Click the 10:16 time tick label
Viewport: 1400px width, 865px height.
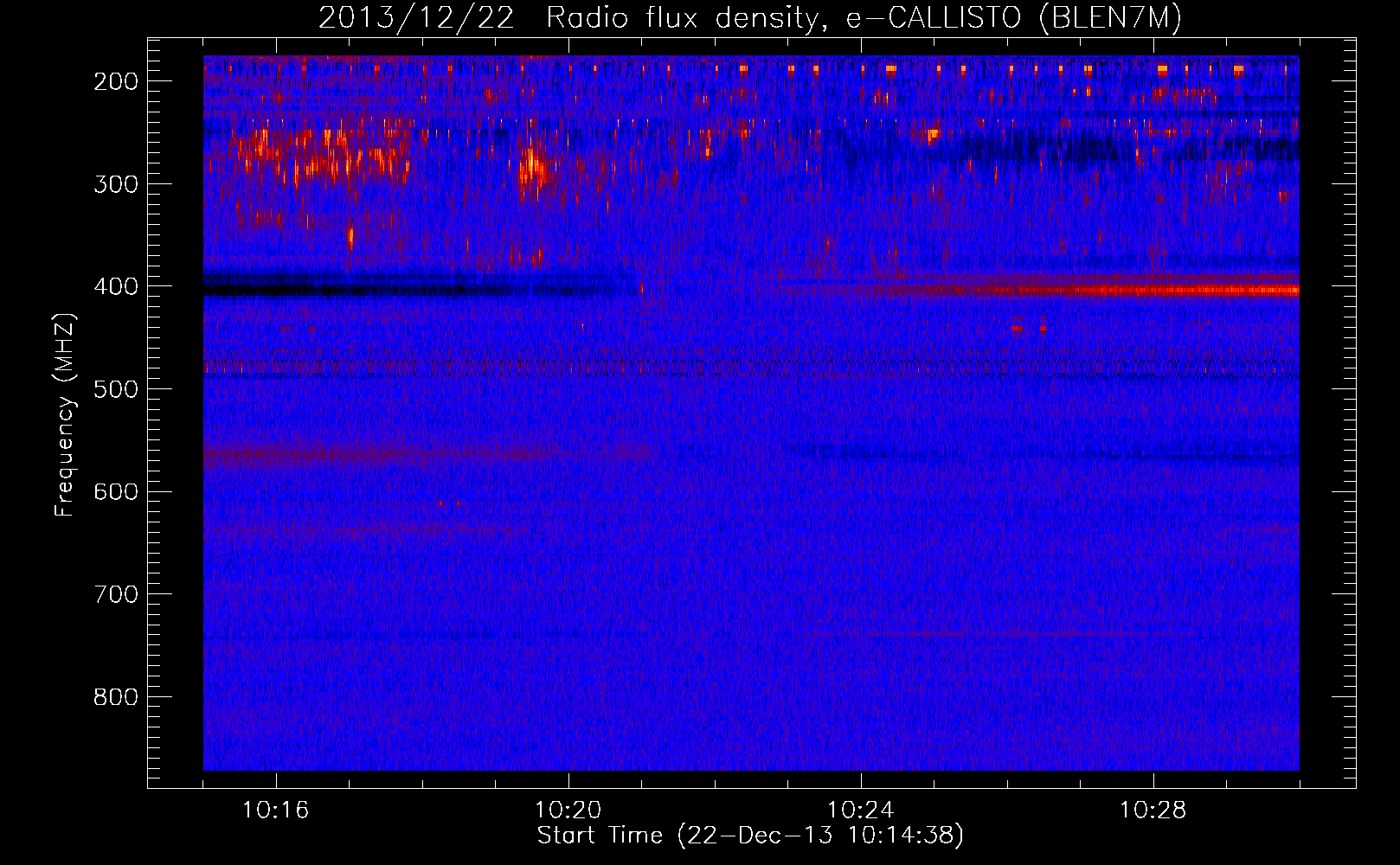tap(276, 811)
